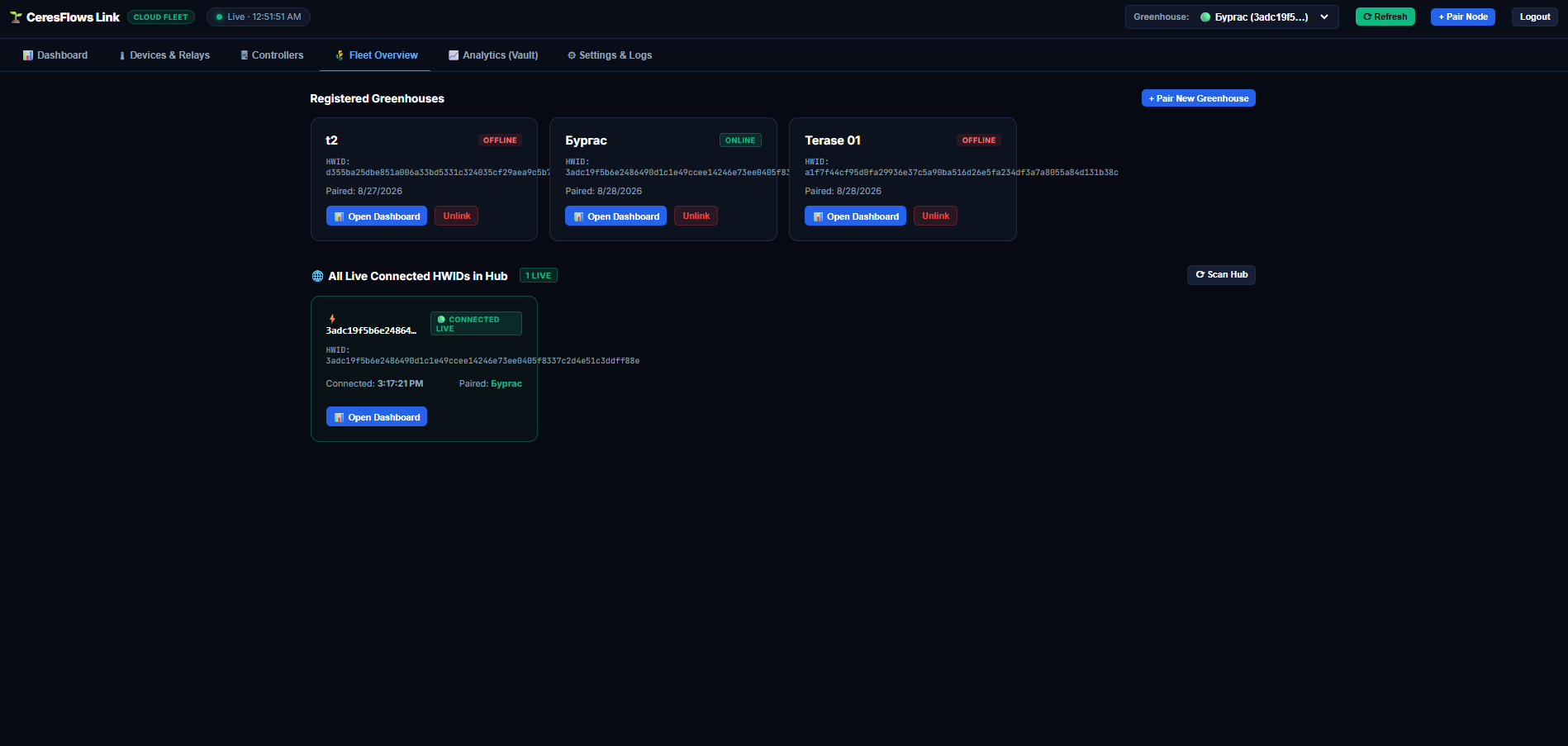
Task: Unlink the t2 greenhouse
Action: pyautogui.click(x=456, y=216)
